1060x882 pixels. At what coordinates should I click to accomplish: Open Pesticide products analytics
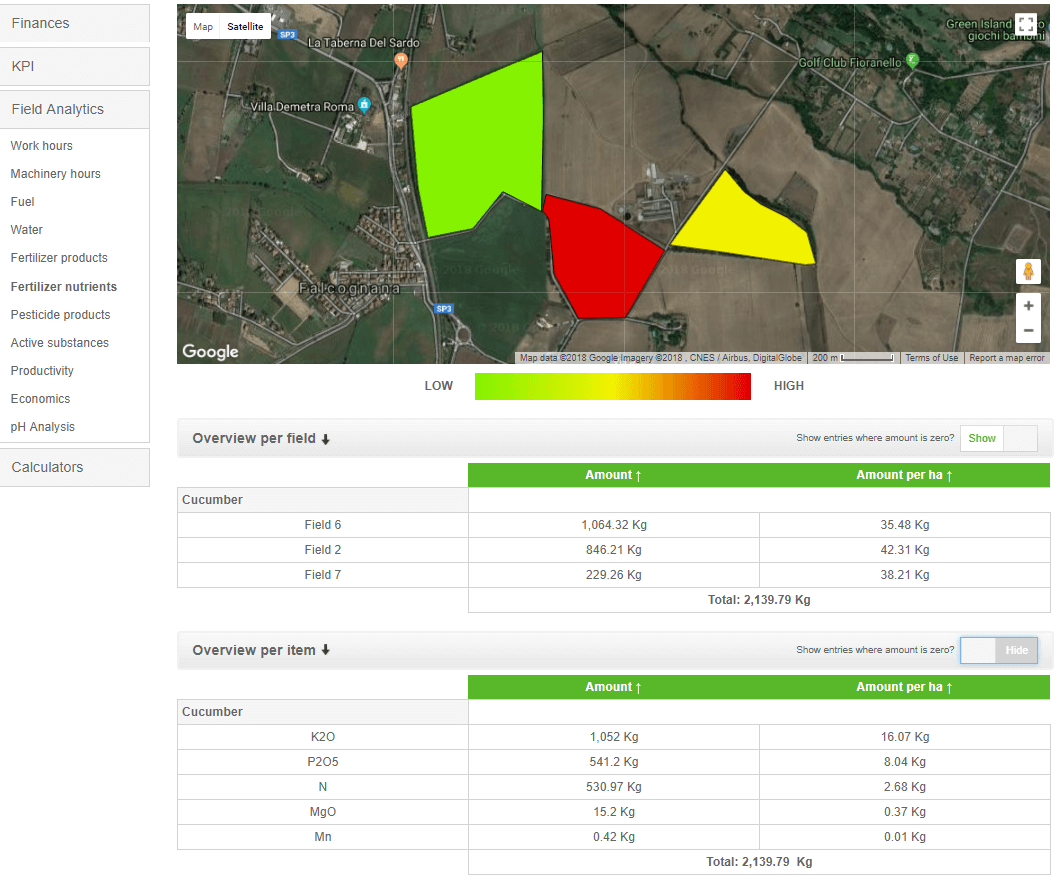[60, 315]
